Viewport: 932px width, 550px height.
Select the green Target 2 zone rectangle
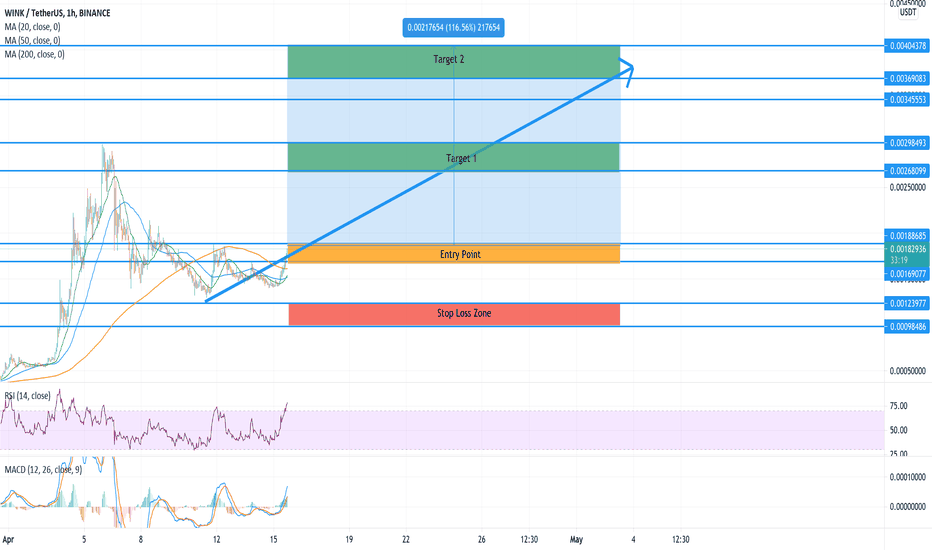click(x=454, y=62)
